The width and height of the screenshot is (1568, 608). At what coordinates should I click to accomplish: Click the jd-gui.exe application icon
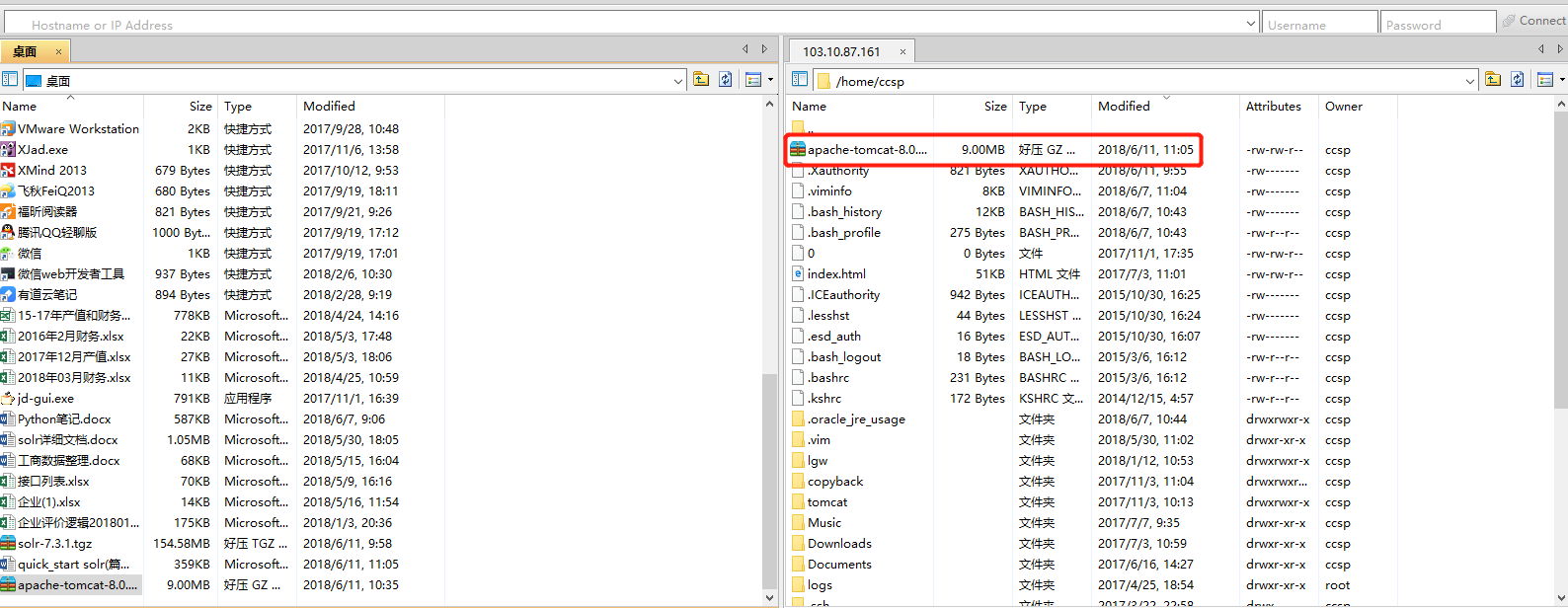pos(8,398)
